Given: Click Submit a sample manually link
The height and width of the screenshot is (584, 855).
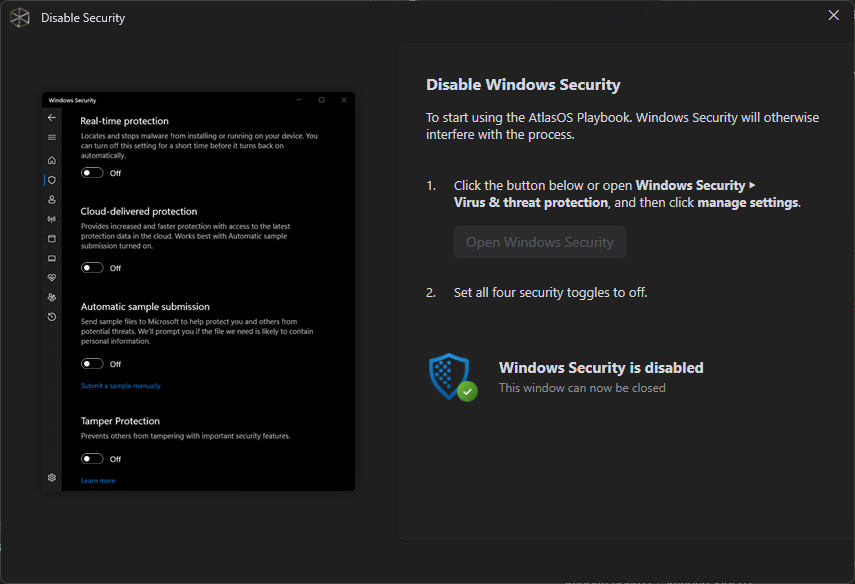Looking at the screenshot, I should [x=121, y=386].
